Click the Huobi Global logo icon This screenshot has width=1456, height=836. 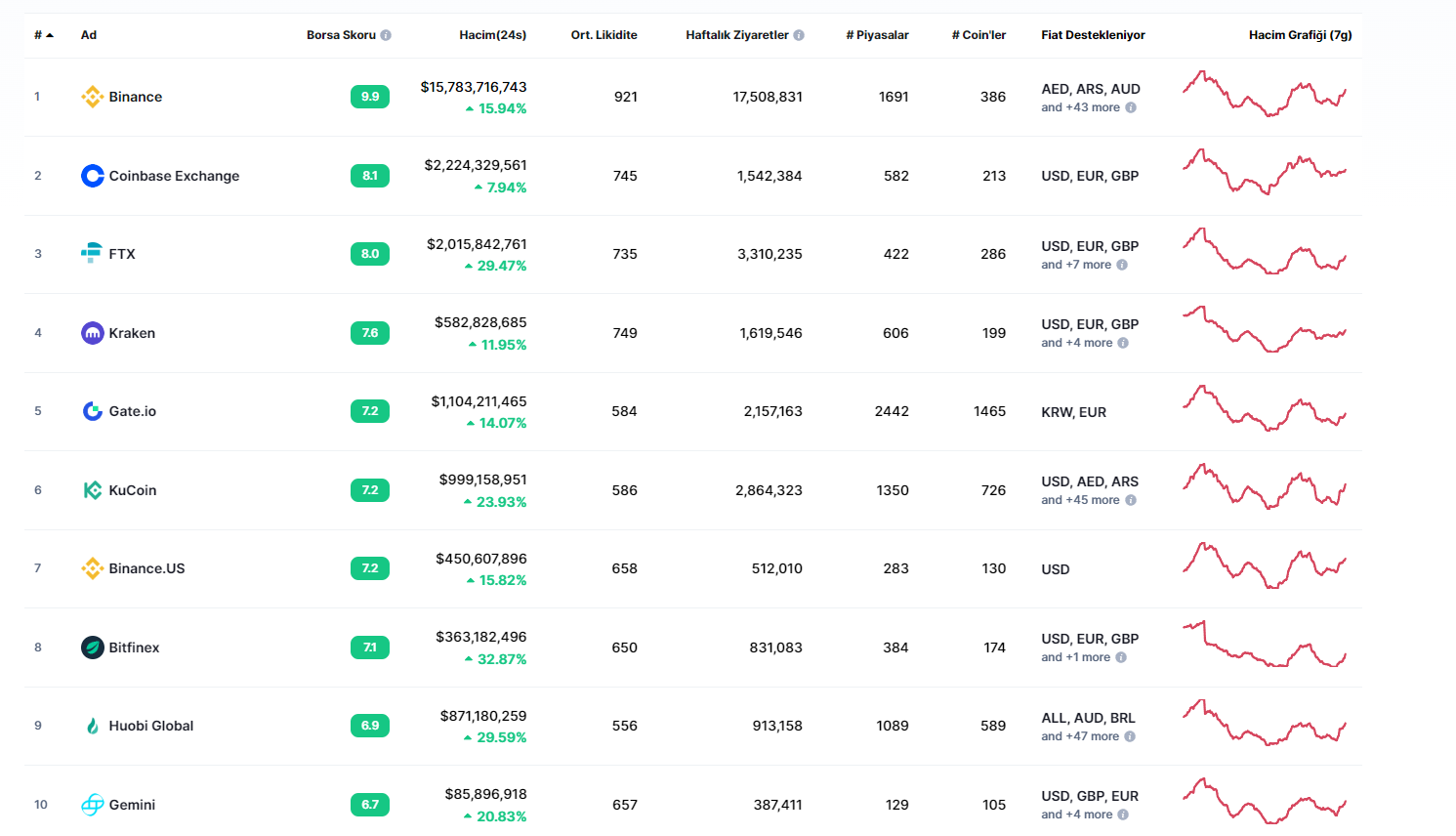93,726
